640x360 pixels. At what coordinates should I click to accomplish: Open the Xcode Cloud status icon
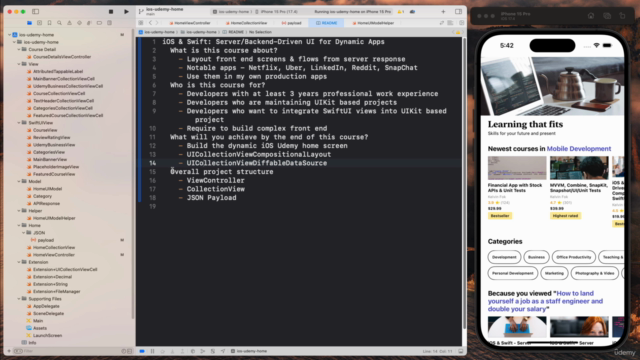413,12
